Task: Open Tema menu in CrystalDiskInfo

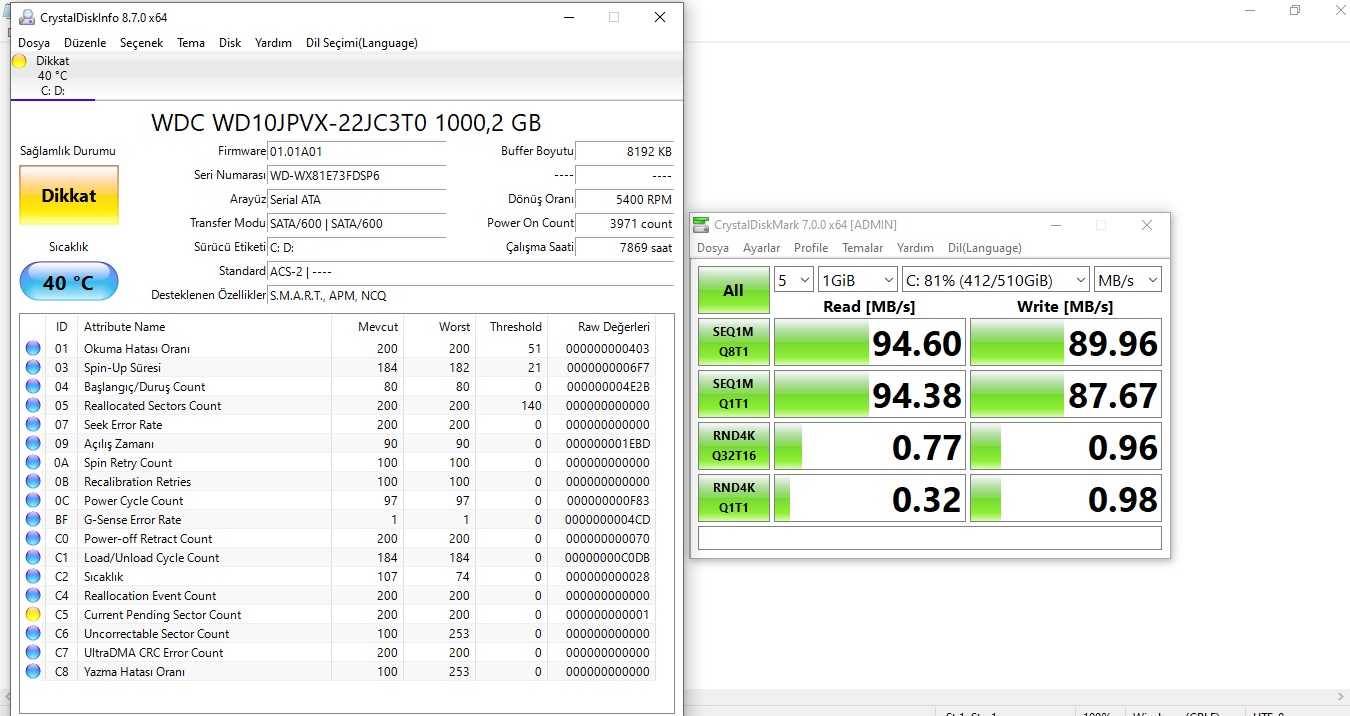Action: tap(191, 43)
